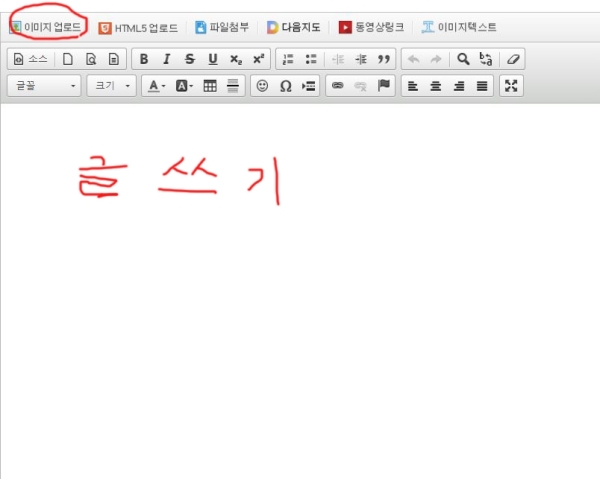Open the document preview
This screenshot has width=600, height=479.
click(x=91, y=59)
